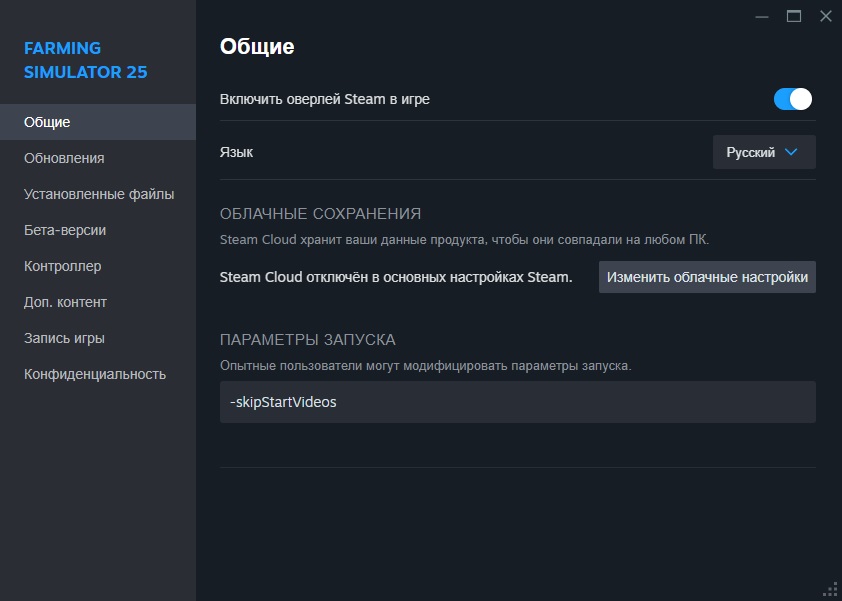Open the Русский language dropdown
The width and height of the screenshot is (842, 601).
[x=764, y=152]
